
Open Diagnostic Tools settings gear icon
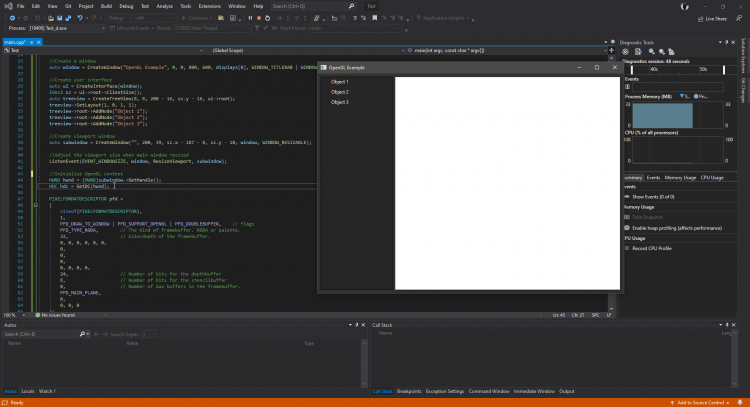[626, 51]
